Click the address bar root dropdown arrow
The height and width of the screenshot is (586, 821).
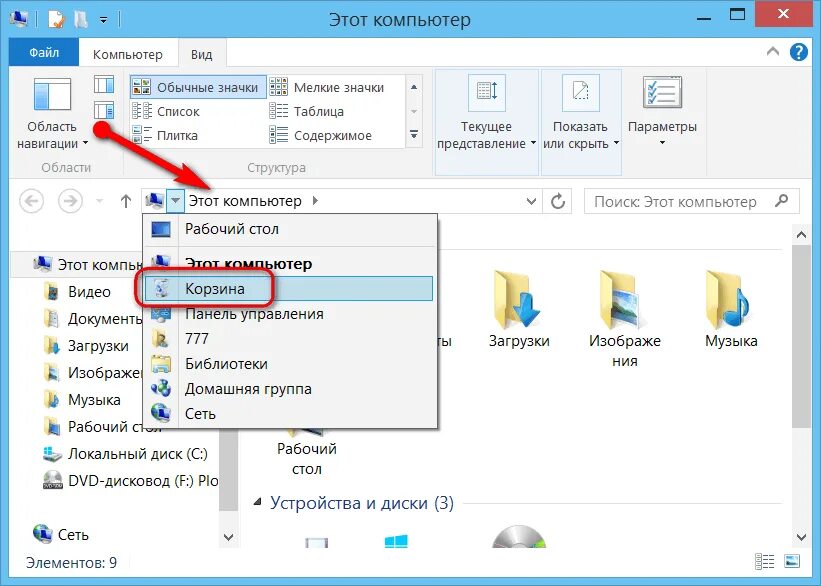(x=176, y=201)
